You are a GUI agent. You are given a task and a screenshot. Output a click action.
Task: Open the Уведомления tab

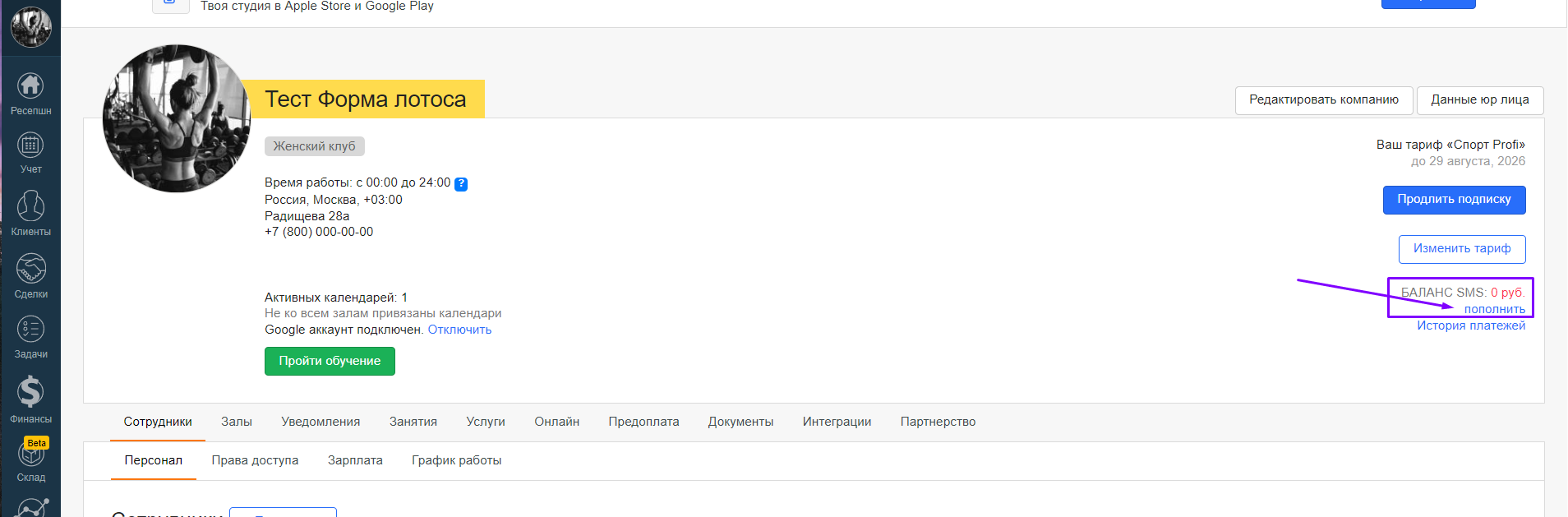click(321, 422)
